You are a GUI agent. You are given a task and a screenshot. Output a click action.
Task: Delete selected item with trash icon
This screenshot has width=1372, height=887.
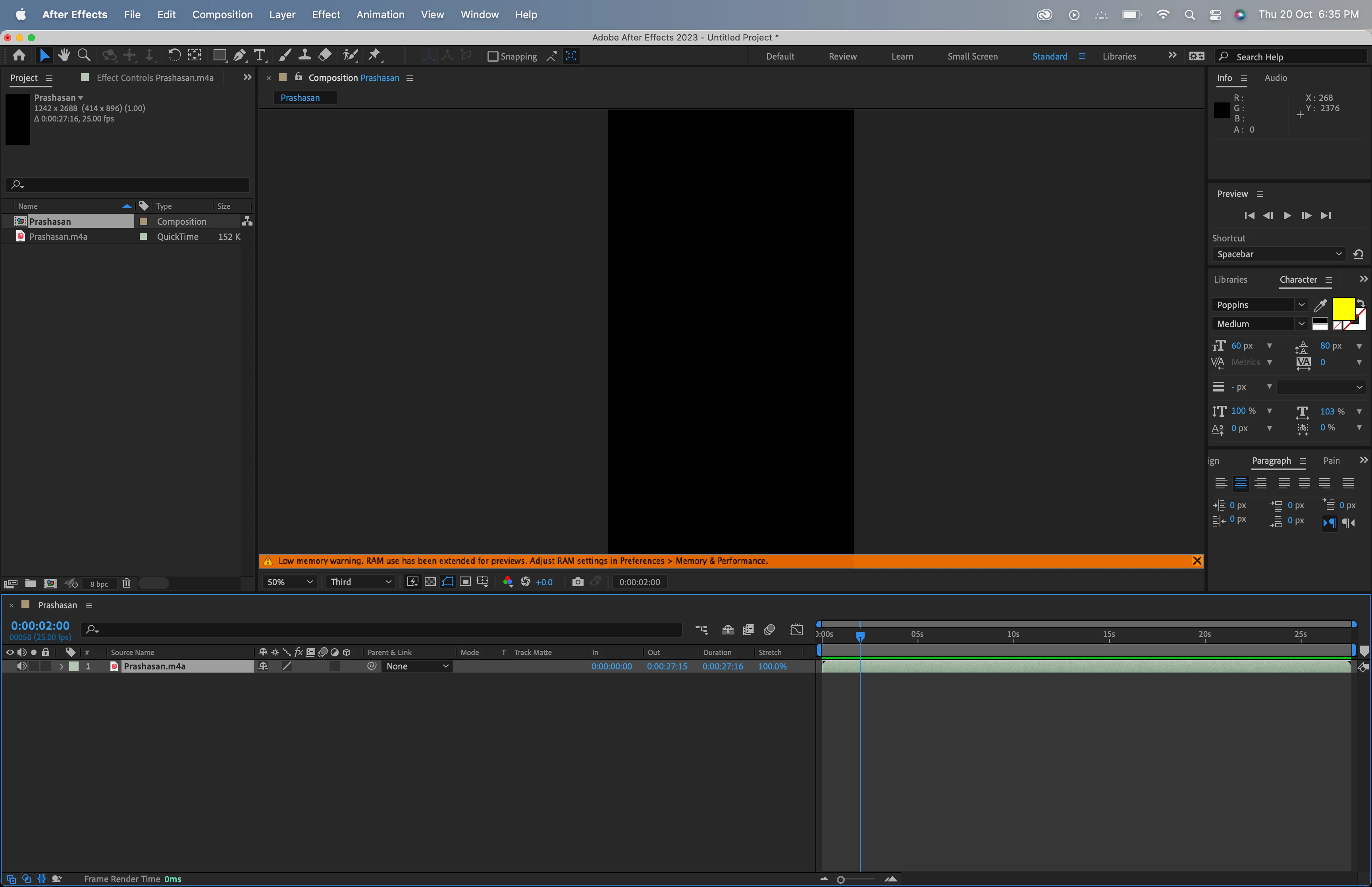[127, 584]
